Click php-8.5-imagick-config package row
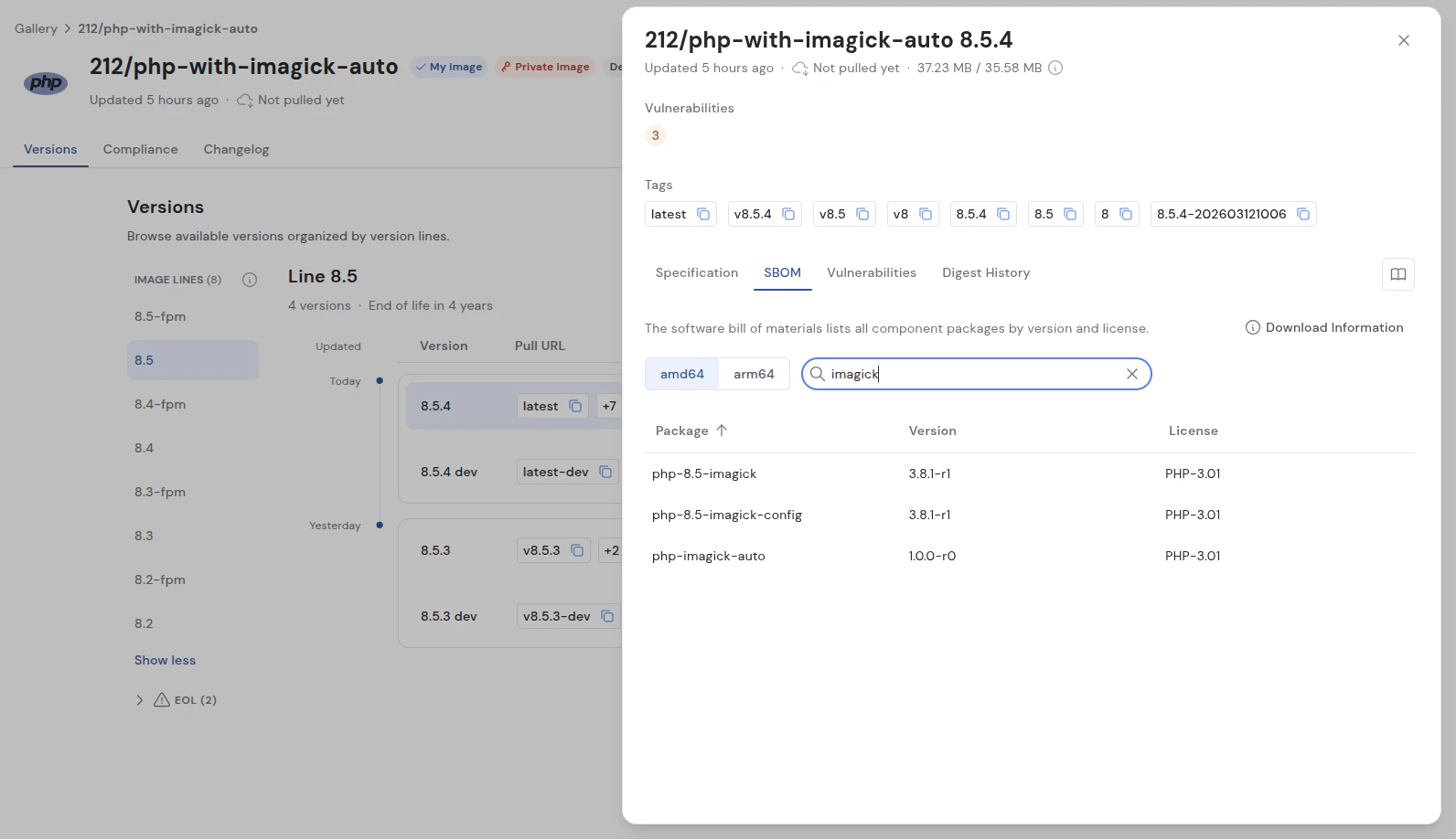 coord(1029,515)
